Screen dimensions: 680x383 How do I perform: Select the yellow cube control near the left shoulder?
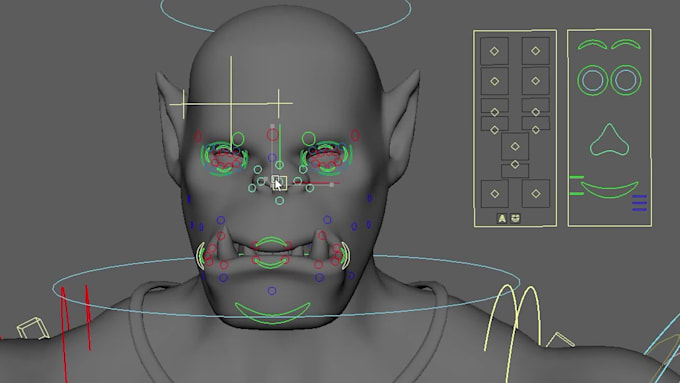point(33,328)
